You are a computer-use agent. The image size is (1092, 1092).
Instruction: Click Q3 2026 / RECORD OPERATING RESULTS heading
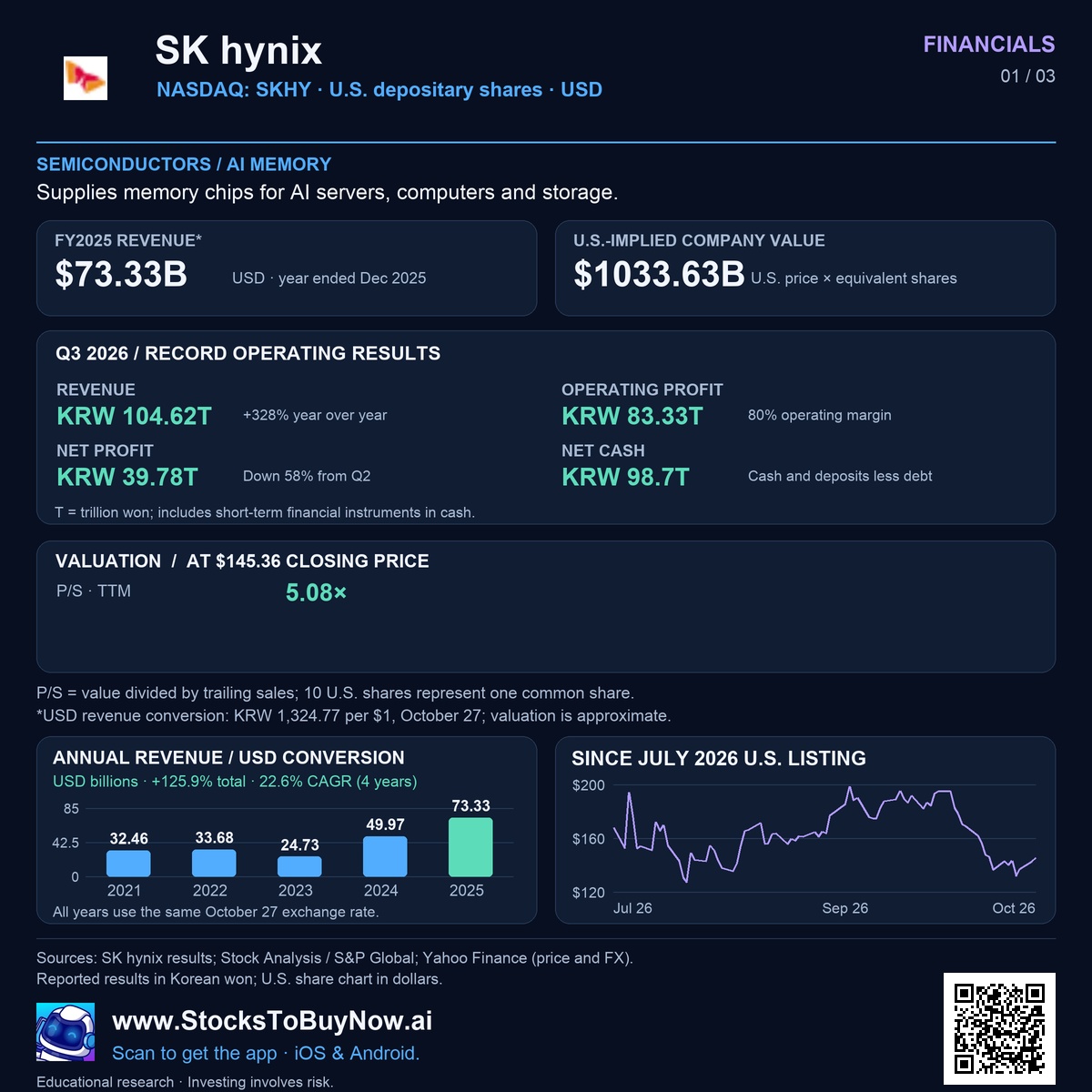pos(248,354)
